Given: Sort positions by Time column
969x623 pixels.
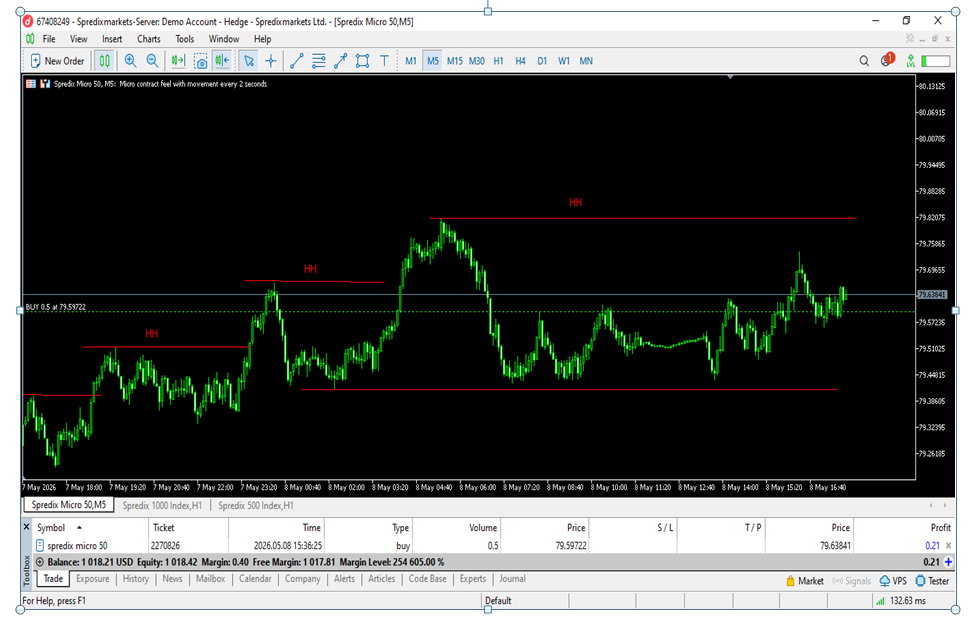Looking at the screenshot, I should coord(277,528).
